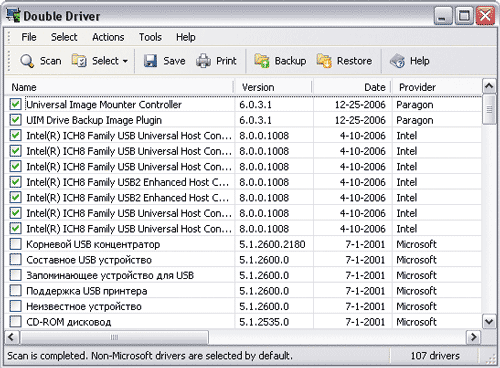Screen dimensions: 500x368
Task: Check the Составное USB устройство driver
Action: 15,259
